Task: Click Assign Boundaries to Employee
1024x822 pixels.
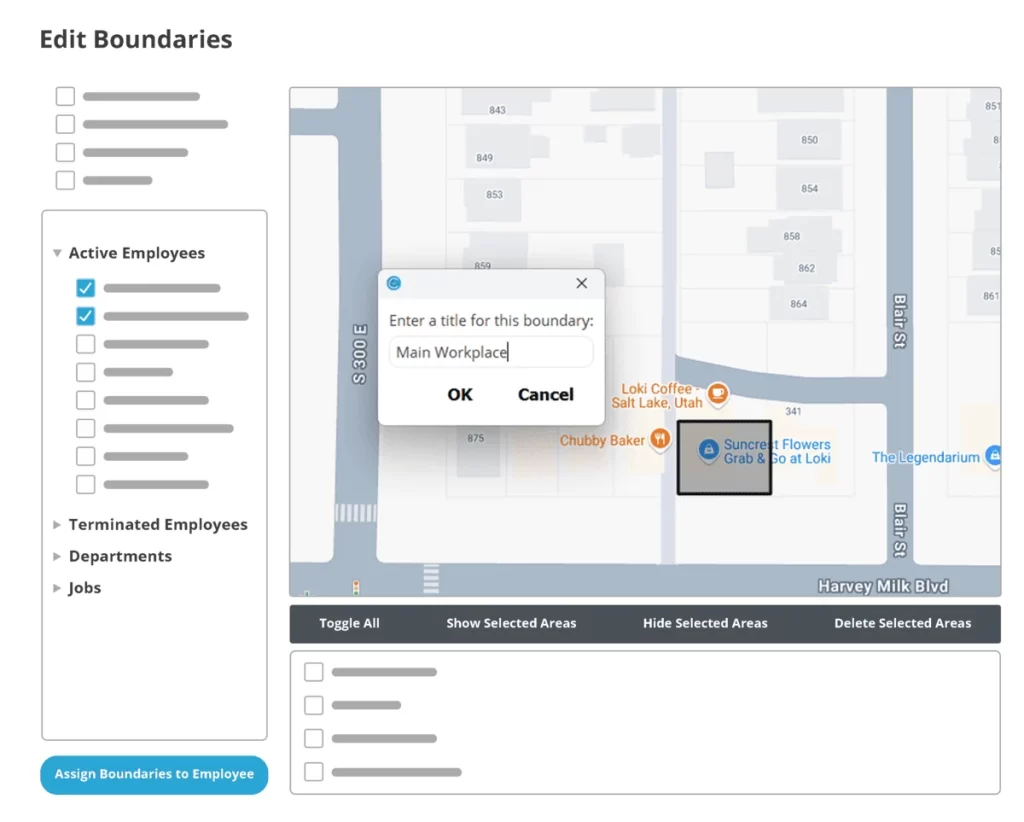Action: tap(154, 774)
